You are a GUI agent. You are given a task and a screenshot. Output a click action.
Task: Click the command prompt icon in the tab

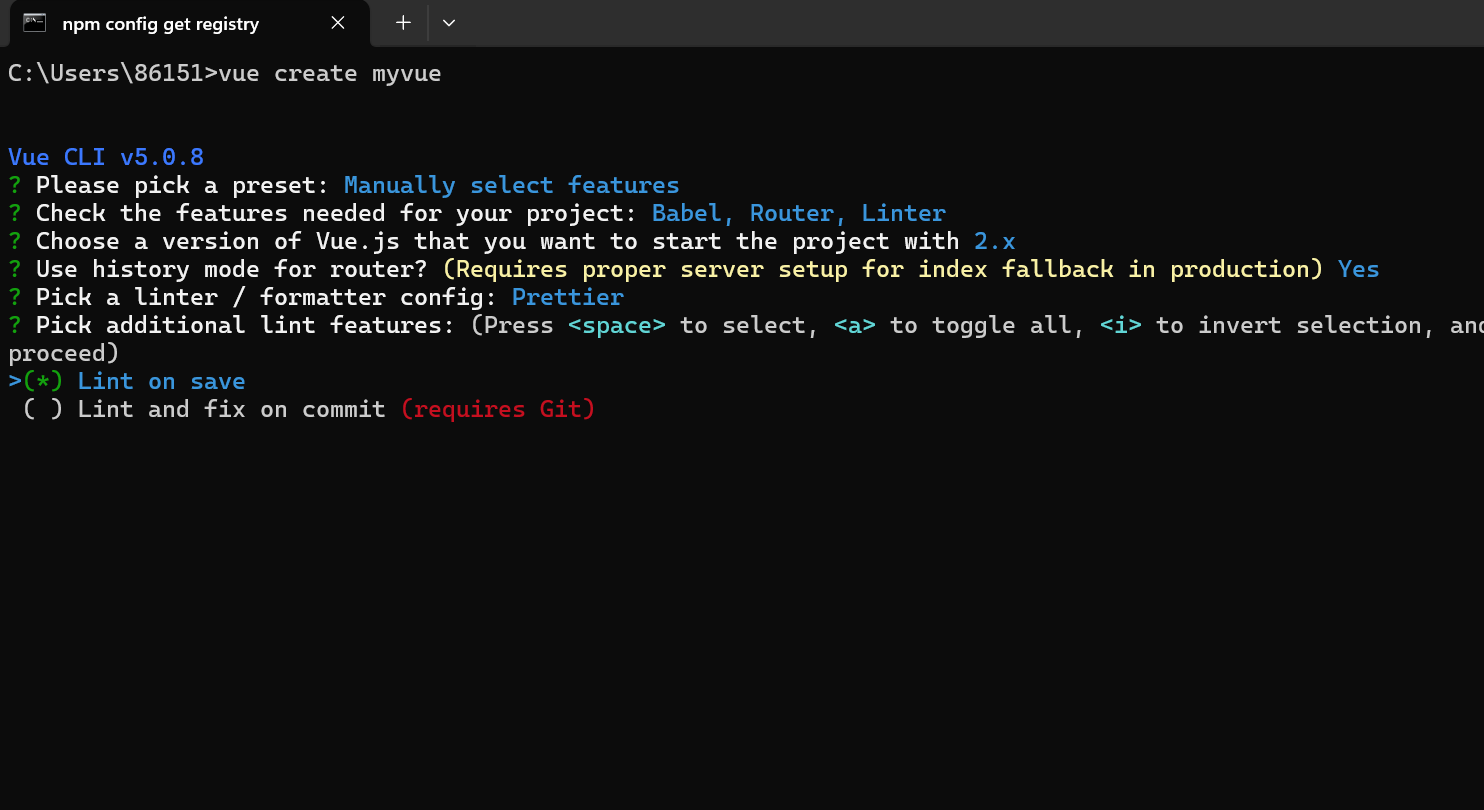pyautogui.click(x=35, y=23)
